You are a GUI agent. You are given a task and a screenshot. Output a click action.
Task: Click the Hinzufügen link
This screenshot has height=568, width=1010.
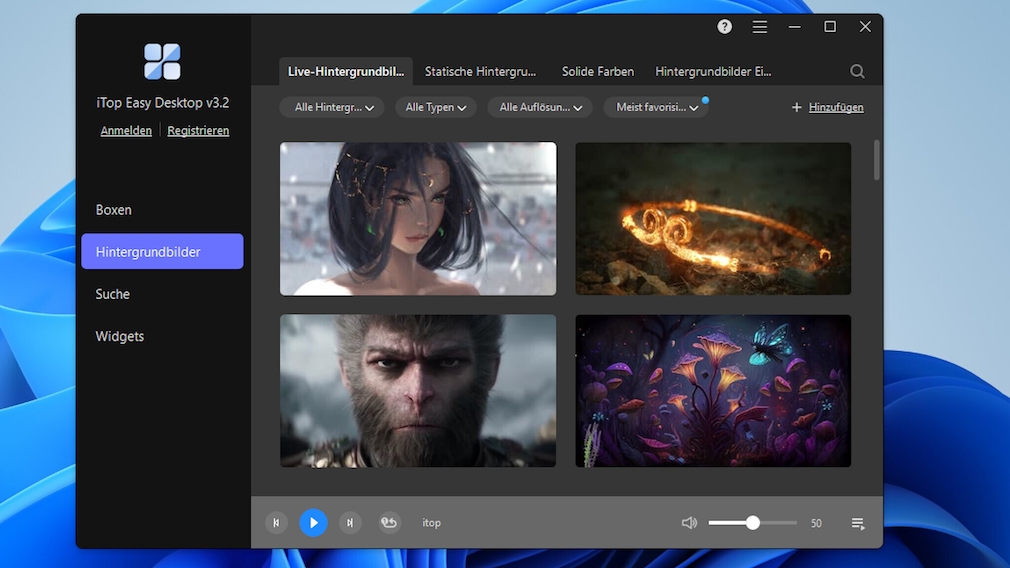[836, 108]
